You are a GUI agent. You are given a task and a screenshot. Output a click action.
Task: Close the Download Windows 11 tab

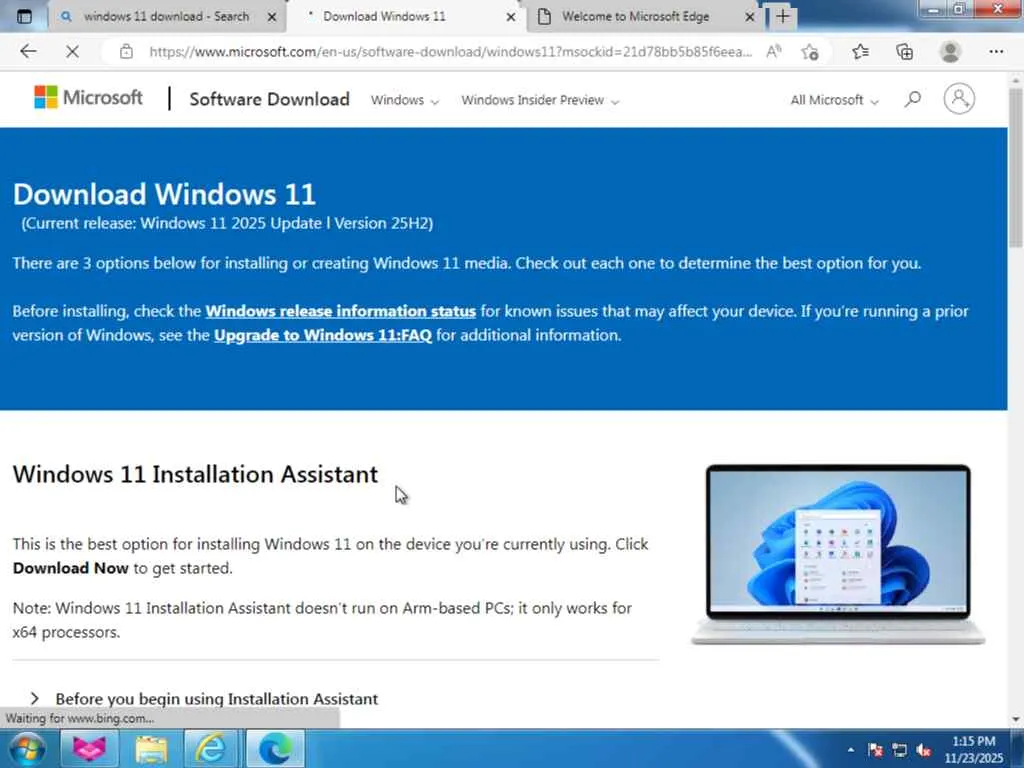click(511, 17)
